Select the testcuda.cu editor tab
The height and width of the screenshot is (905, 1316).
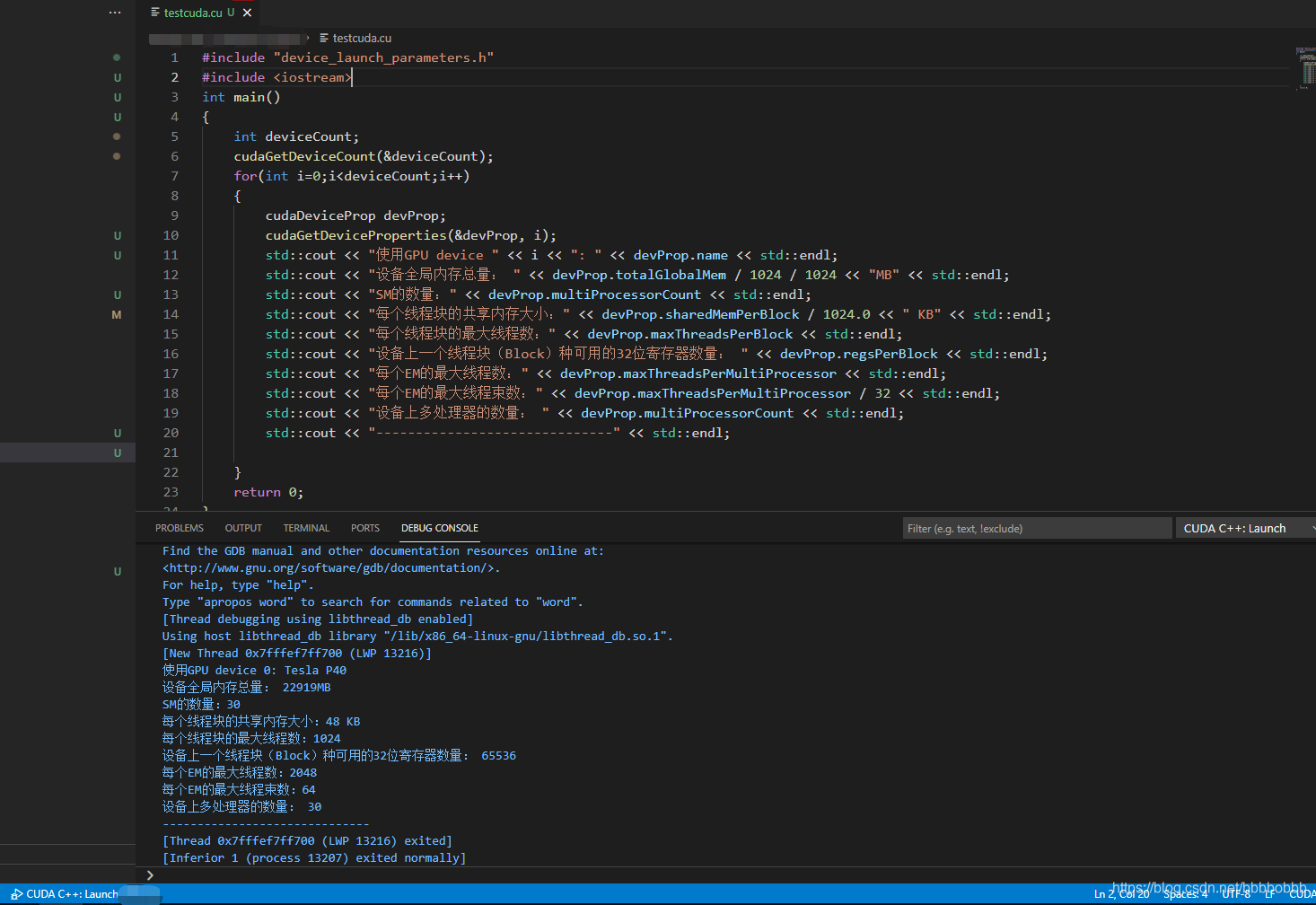point(193,13)
